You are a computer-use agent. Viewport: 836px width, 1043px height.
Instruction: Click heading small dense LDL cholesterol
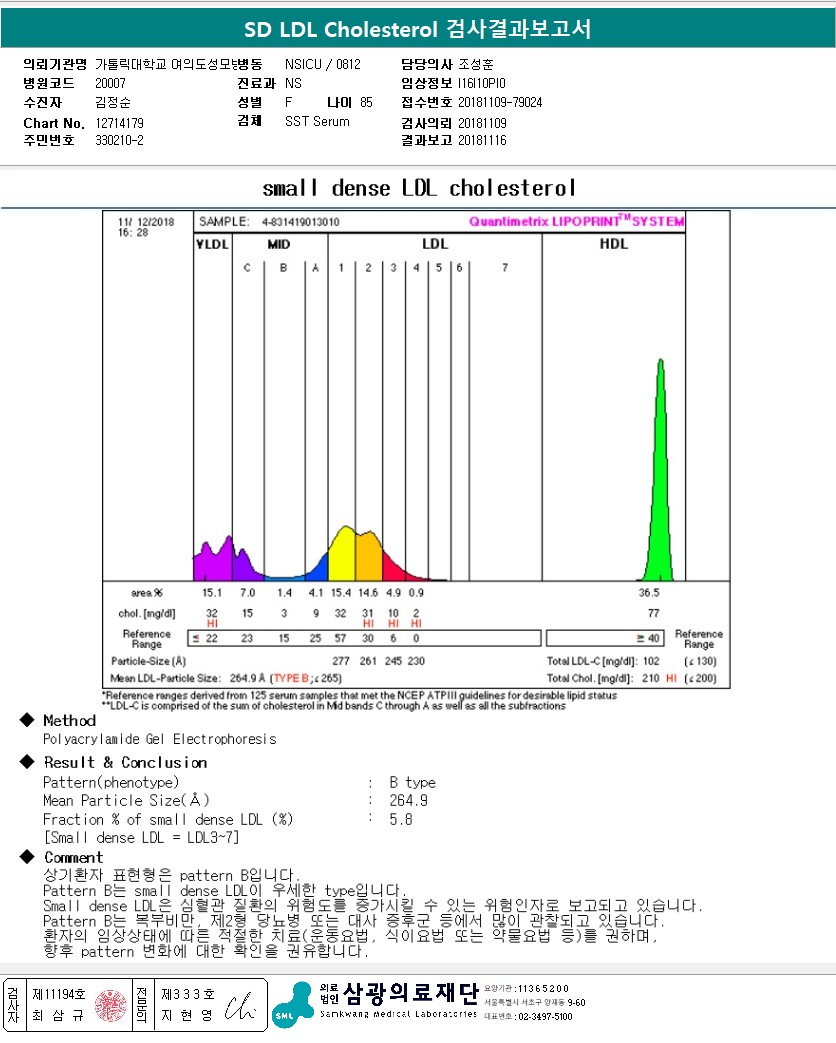(x=419, y=188)
